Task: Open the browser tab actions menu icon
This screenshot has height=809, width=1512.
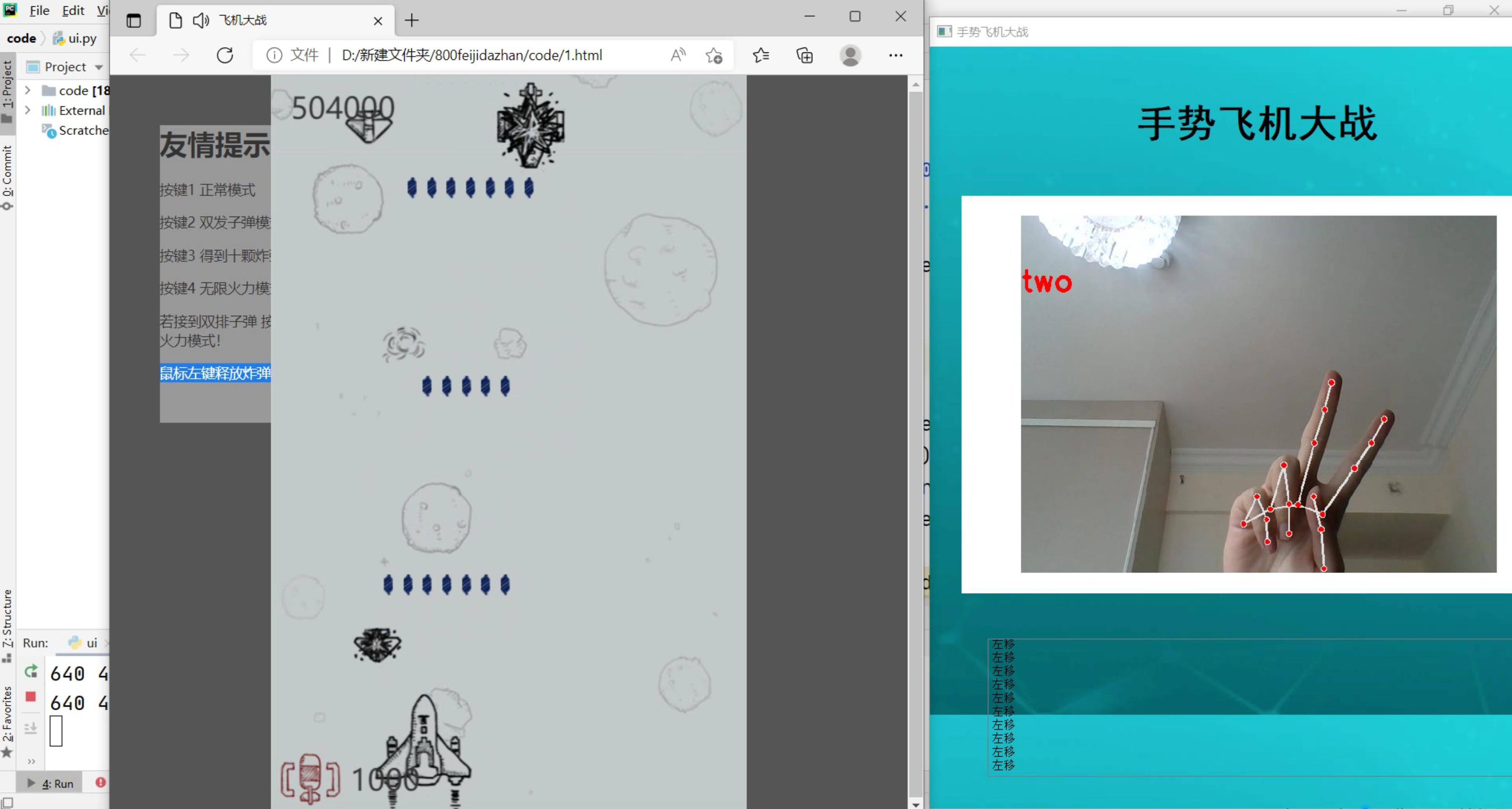Action: coord(134,21)
